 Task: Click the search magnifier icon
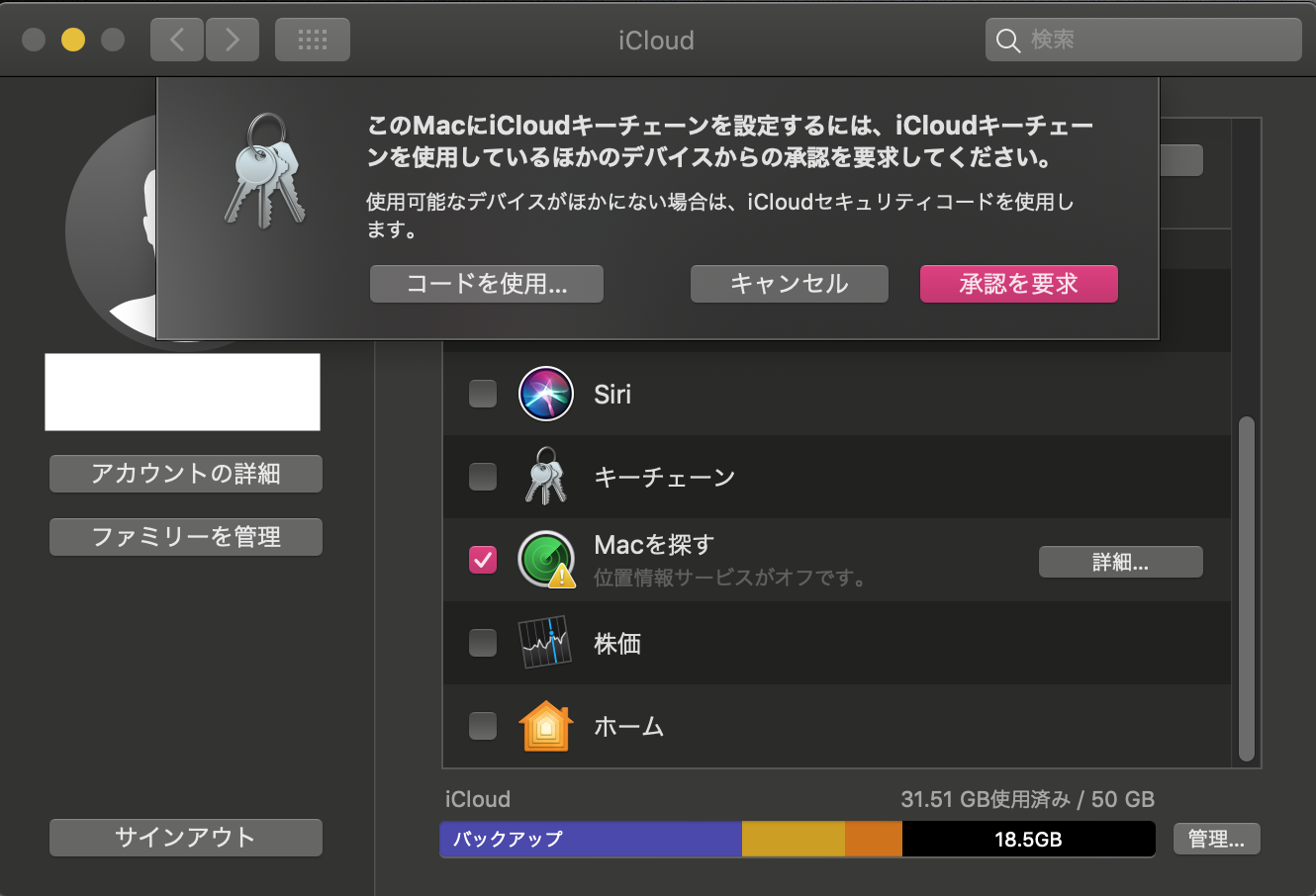(1008, 41)
